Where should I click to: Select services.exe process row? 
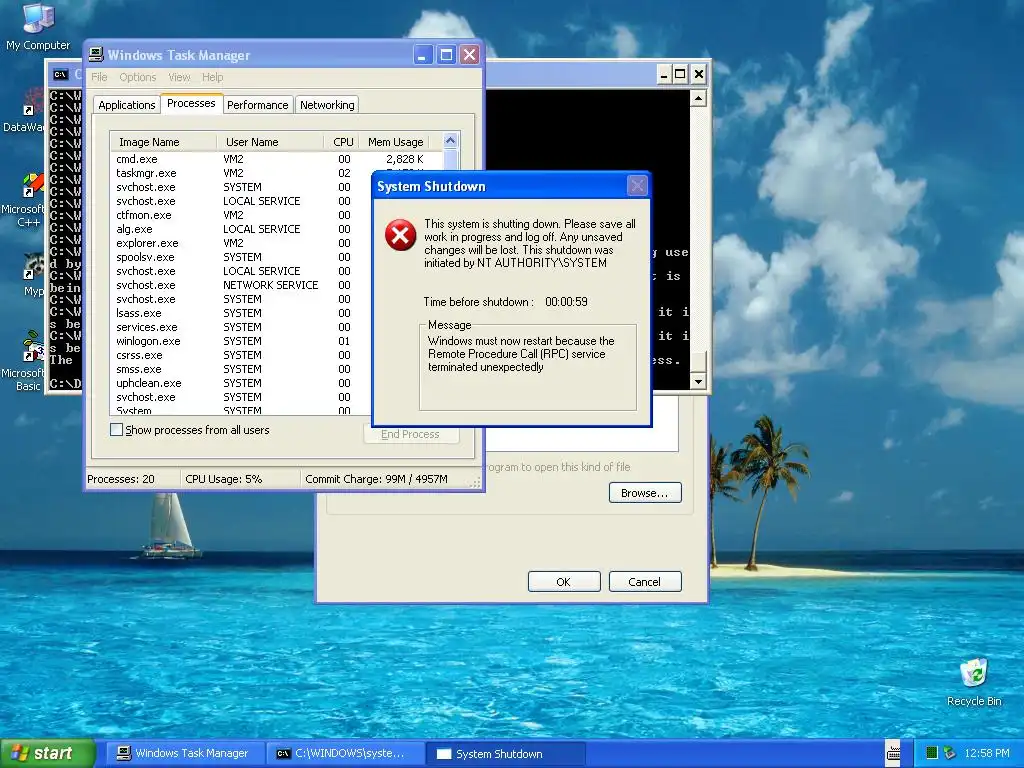click(240, 327)
